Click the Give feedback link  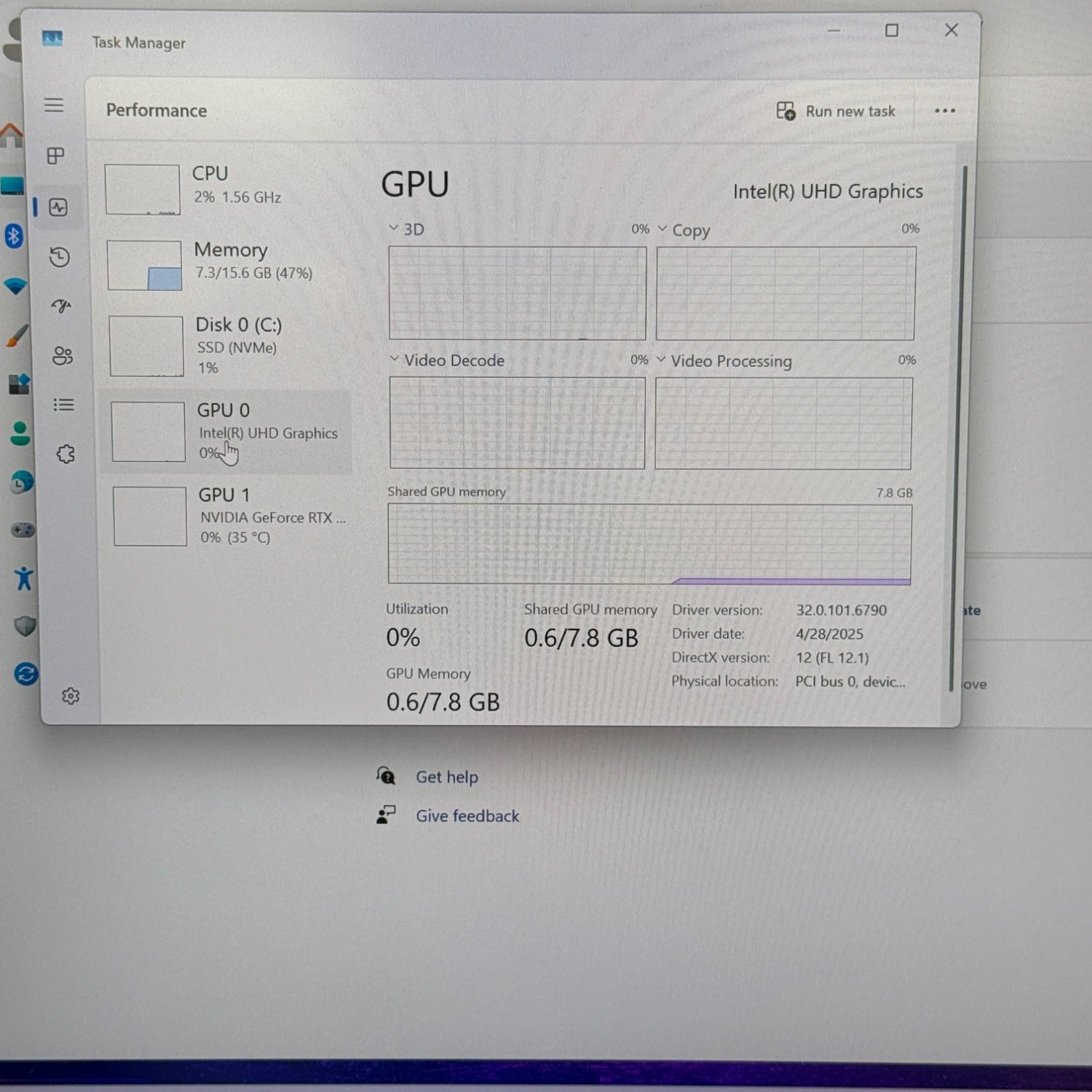[x=466, y=815]
